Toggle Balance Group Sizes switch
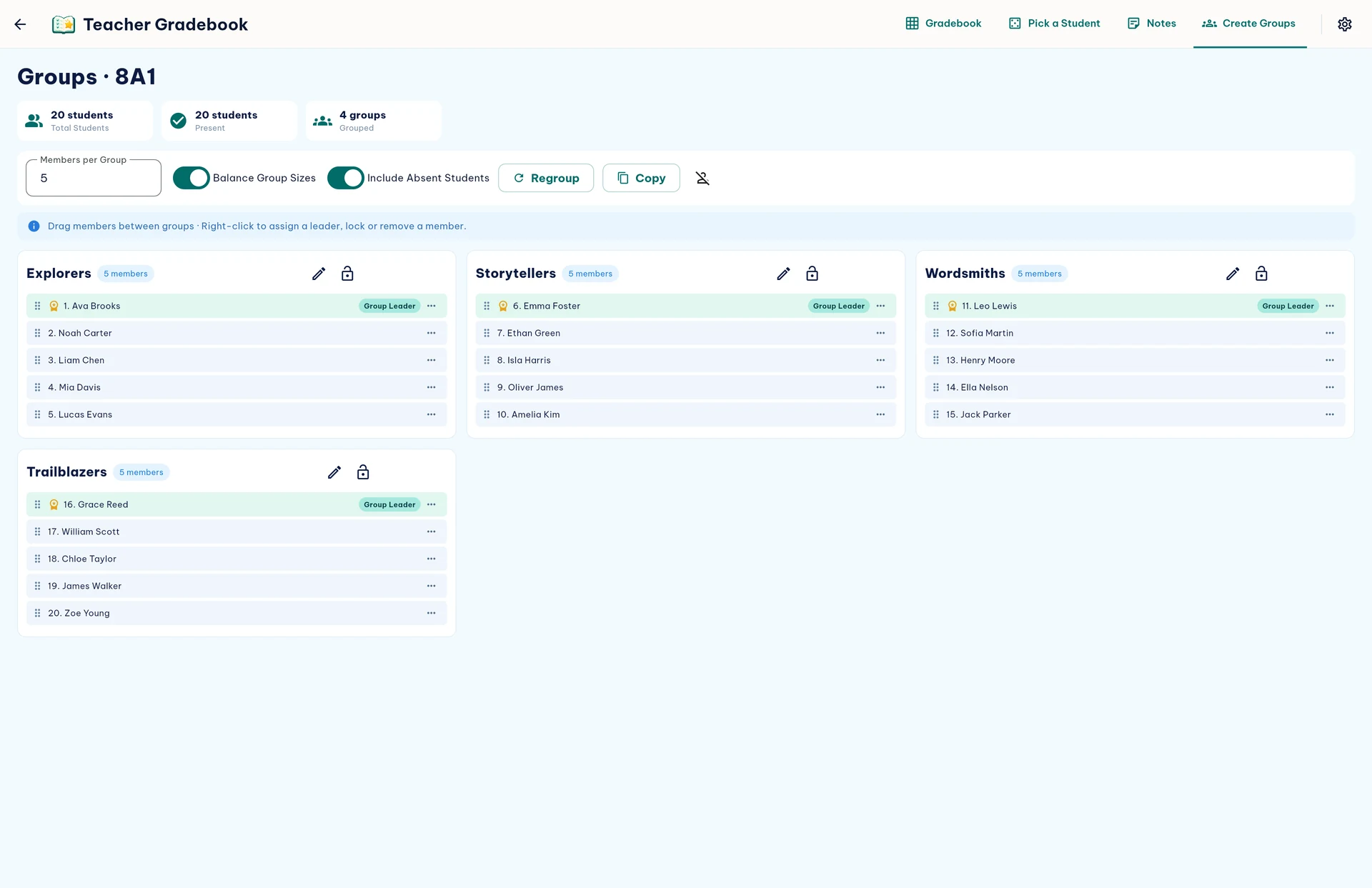This screenshot has height=888, width=1372. tap(192, 178)
